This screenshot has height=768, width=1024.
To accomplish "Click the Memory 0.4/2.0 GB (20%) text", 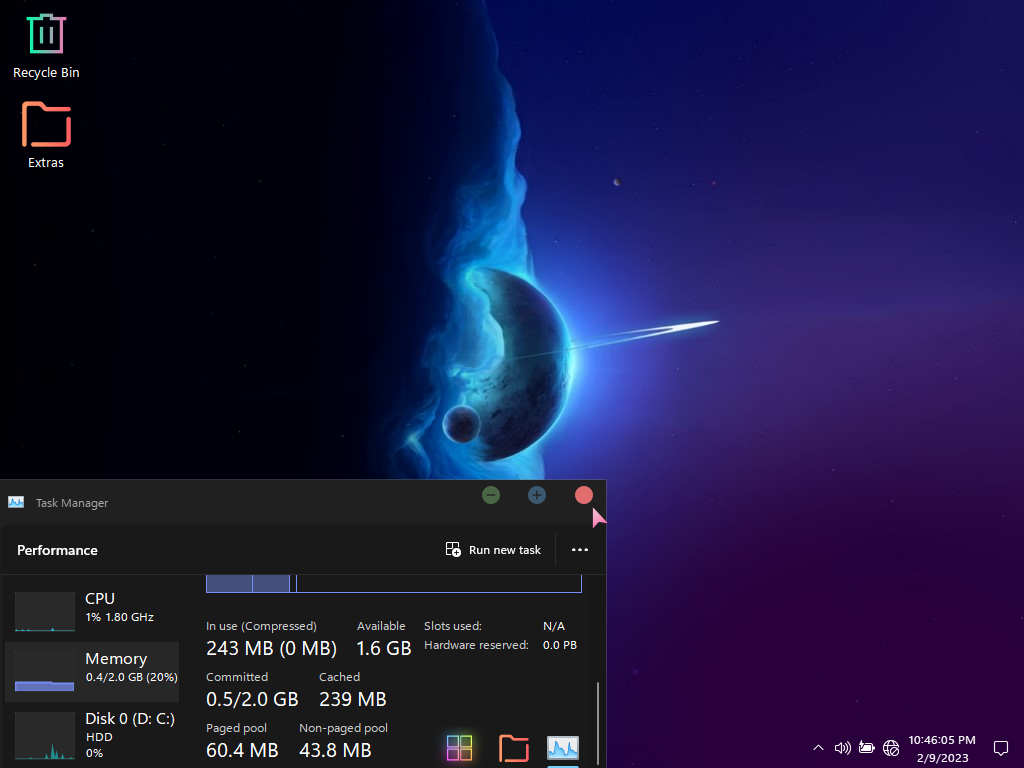I will [131, 677].
